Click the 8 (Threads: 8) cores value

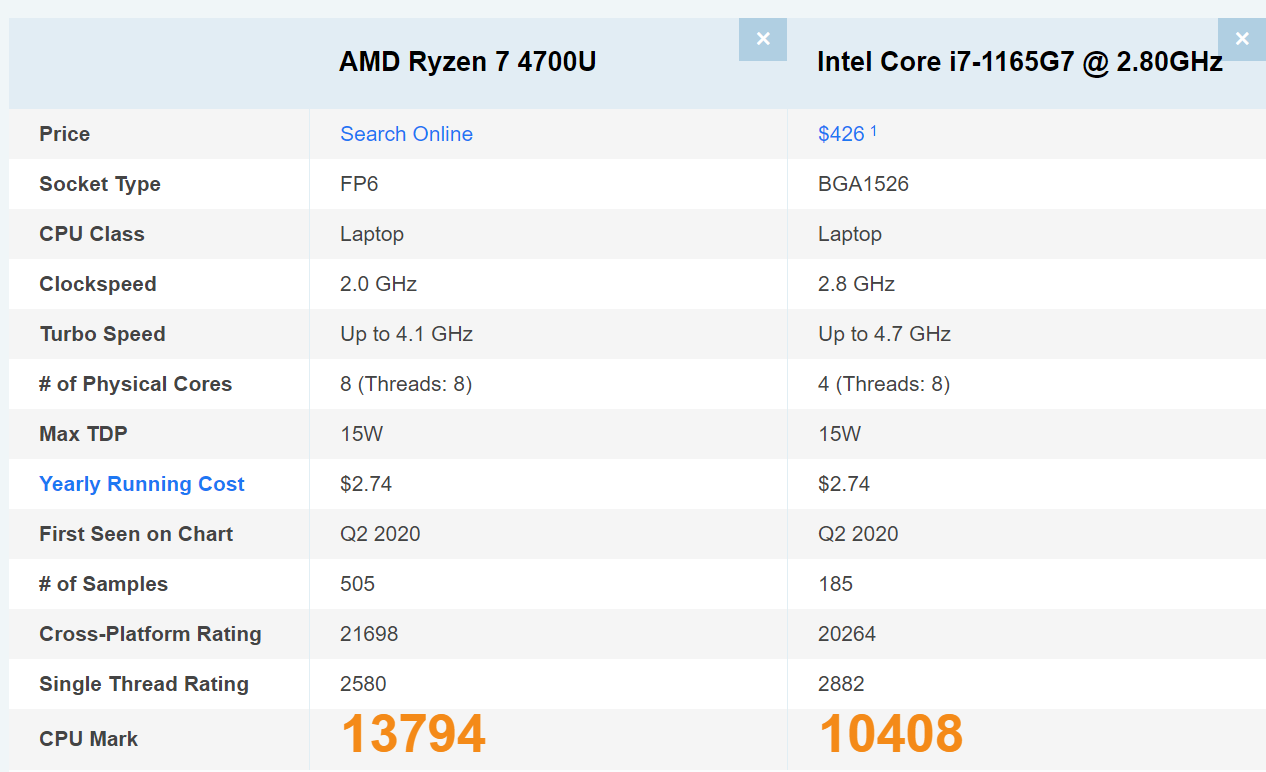tap(406, 384)
